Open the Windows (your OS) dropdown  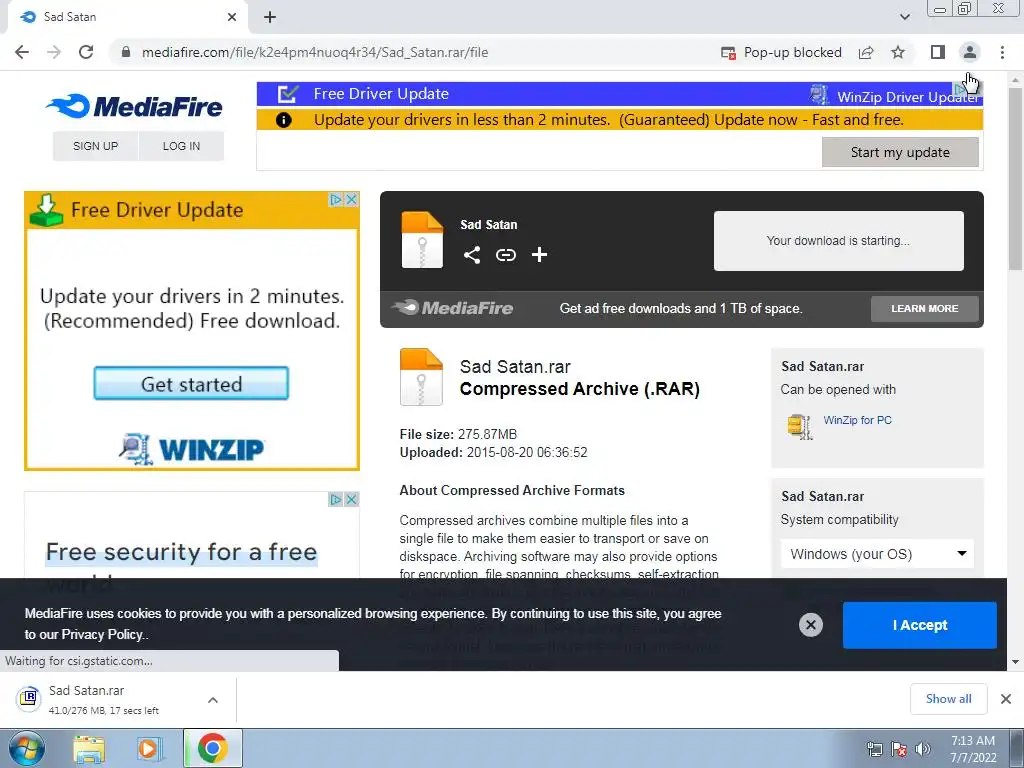pyautogui.click(x=877, y=554)
